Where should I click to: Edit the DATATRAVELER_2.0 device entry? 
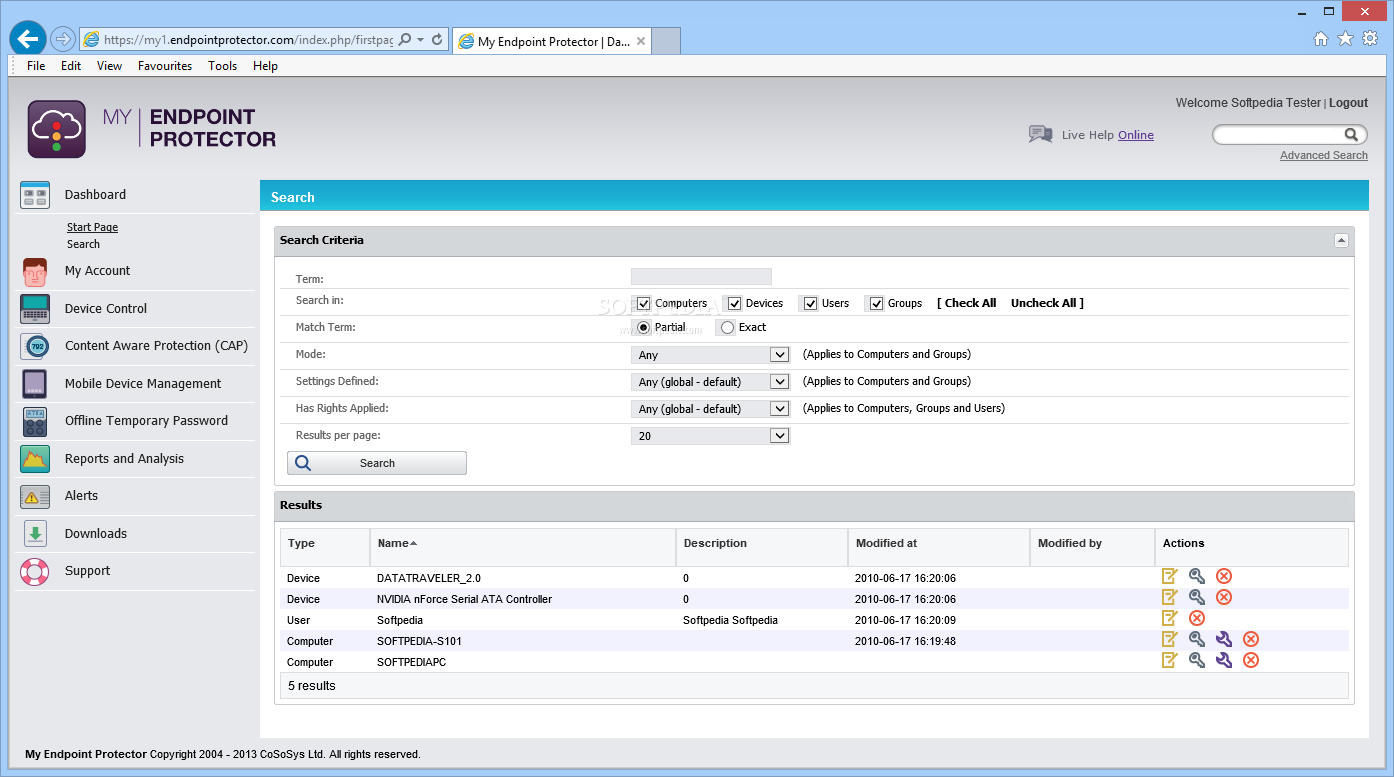pyautogui.click(x=1169, y=576)
